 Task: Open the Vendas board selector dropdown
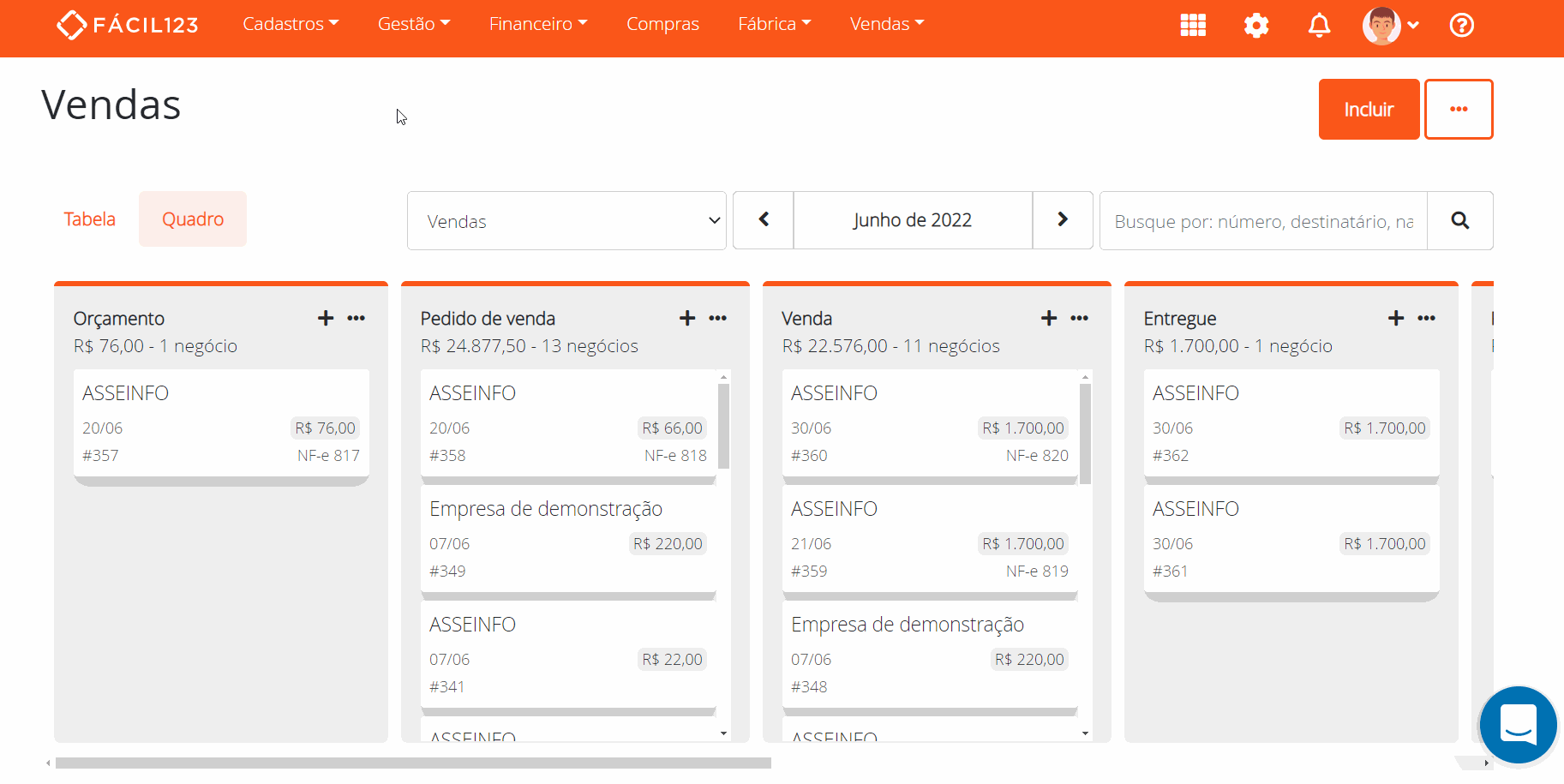tap(566, 220)
